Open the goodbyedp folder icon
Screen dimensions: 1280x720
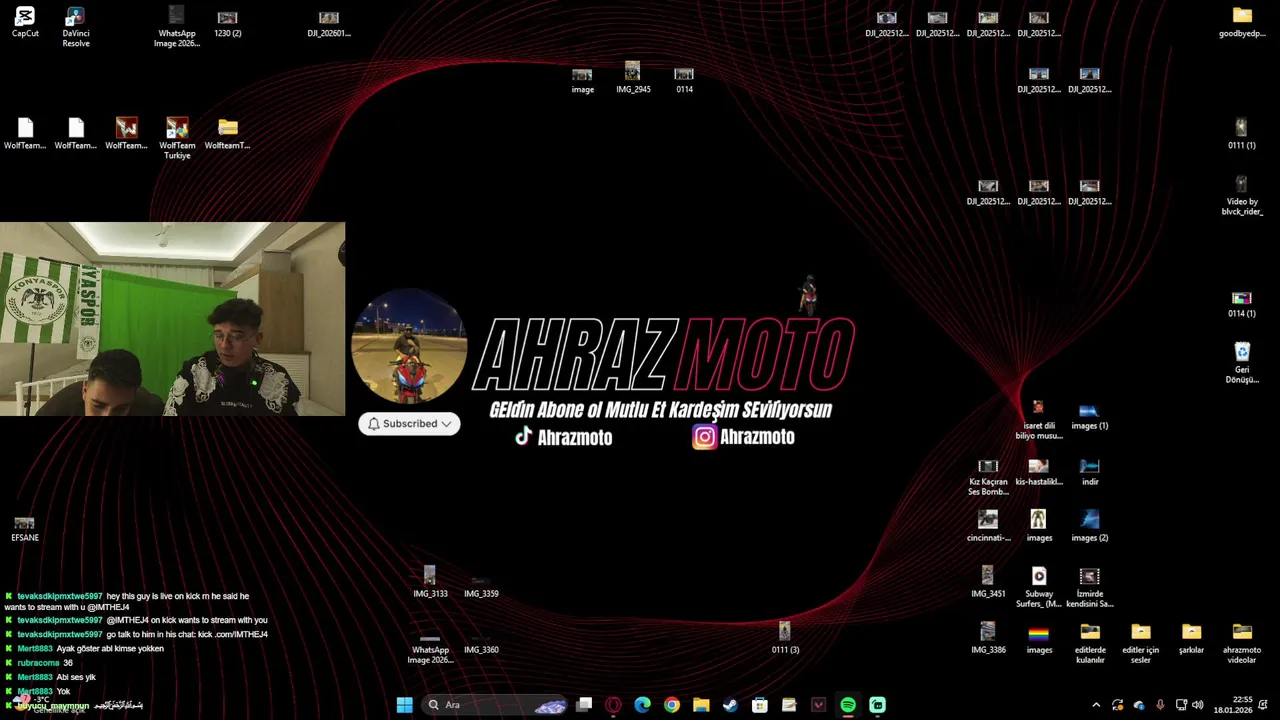1242,22
